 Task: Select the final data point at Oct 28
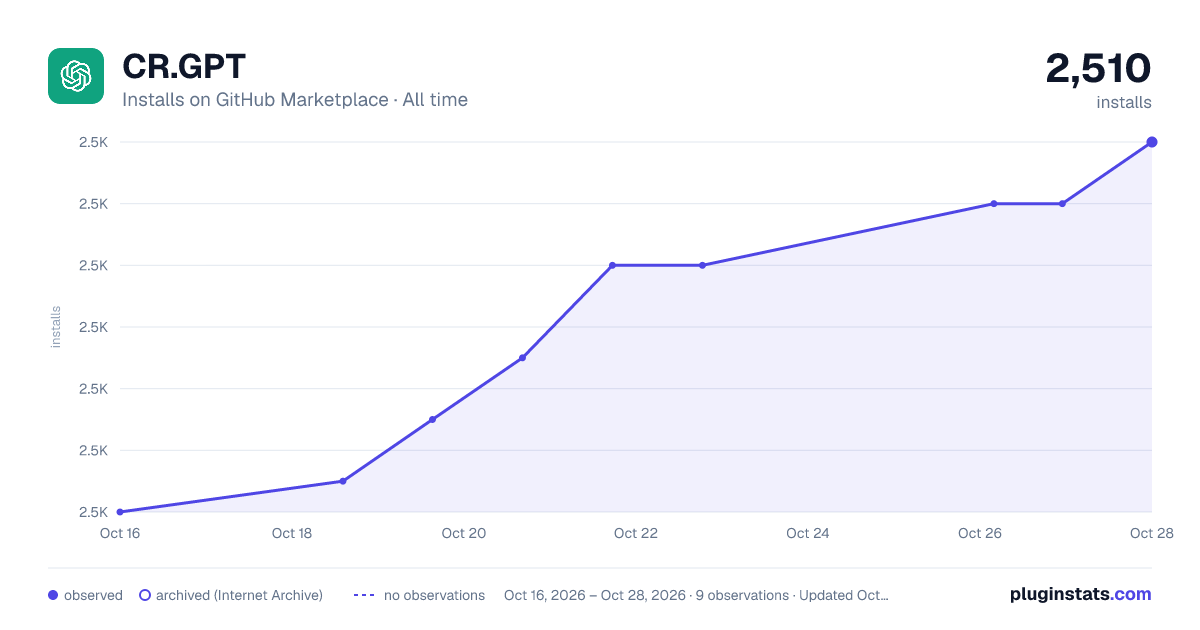1152,142
